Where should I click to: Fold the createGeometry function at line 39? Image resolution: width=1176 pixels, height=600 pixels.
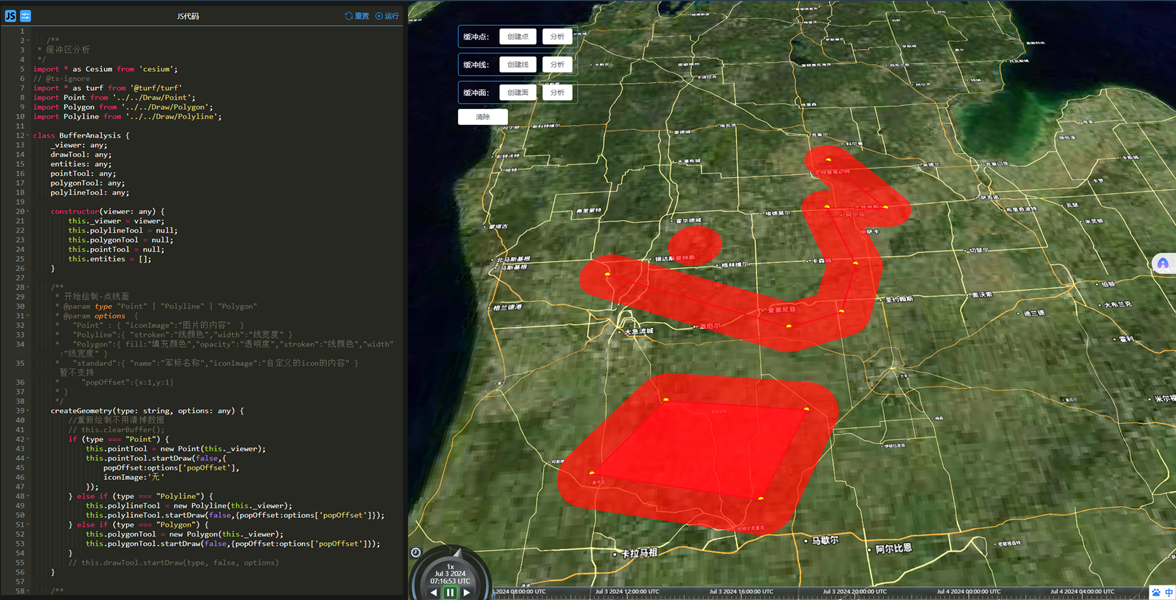pos(28,411)
